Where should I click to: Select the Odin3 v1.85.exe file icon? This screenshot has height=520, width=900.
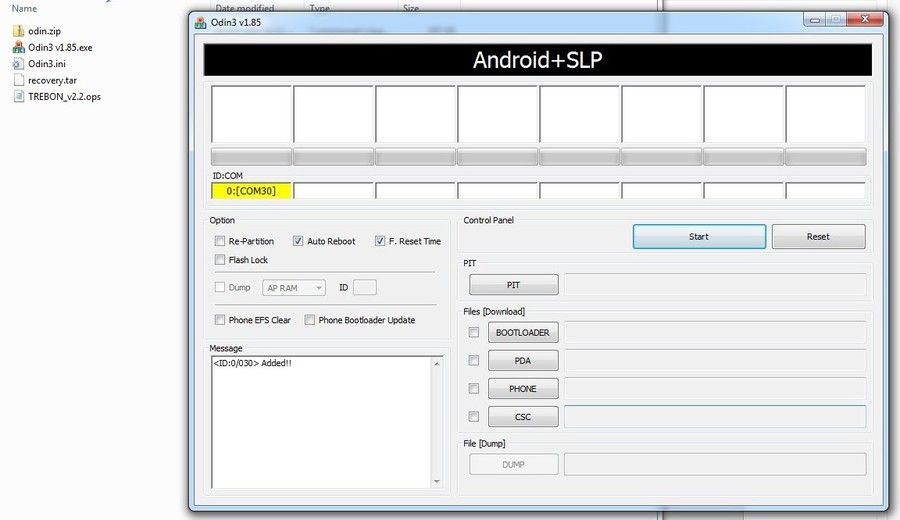pyautogui.click(x=18, y=47)
